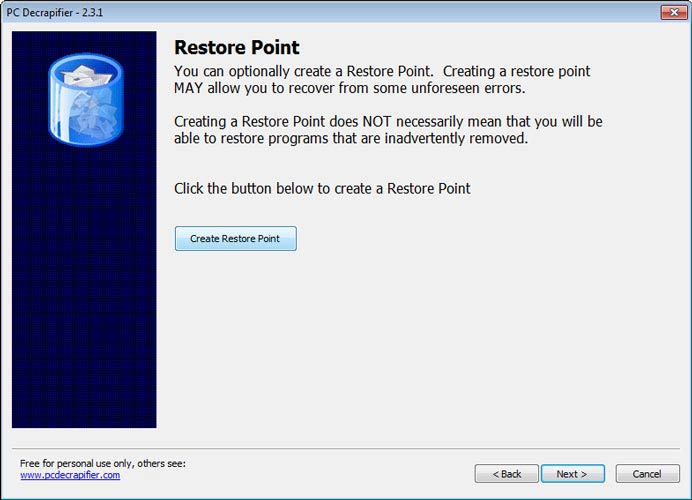
Task: Close the PC Decrapifier window
Action: tap(673, 12)
